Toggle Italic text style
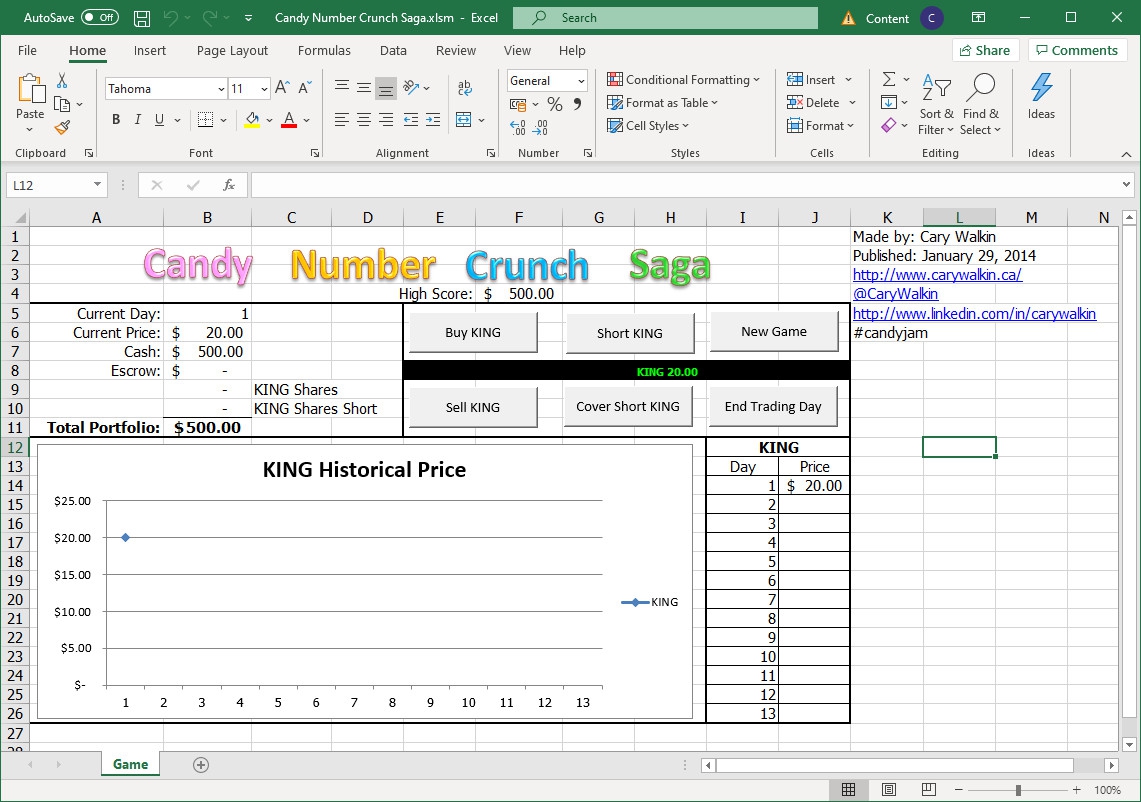The image size is (1141, 802). tap(138, 120)
